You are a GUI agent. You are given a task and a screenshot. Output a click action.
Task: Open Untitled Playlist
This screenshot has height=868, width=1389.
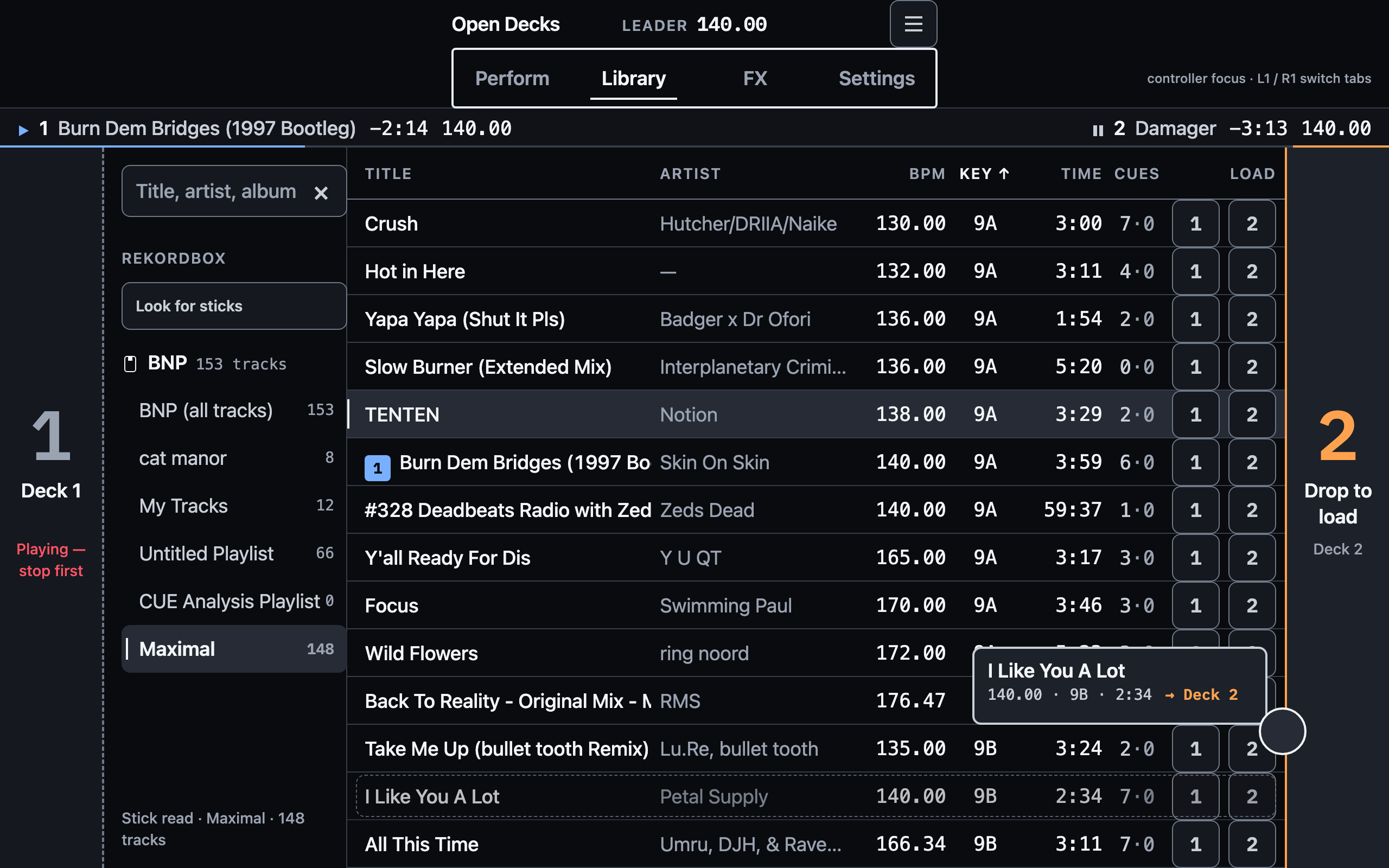[234, 553]
